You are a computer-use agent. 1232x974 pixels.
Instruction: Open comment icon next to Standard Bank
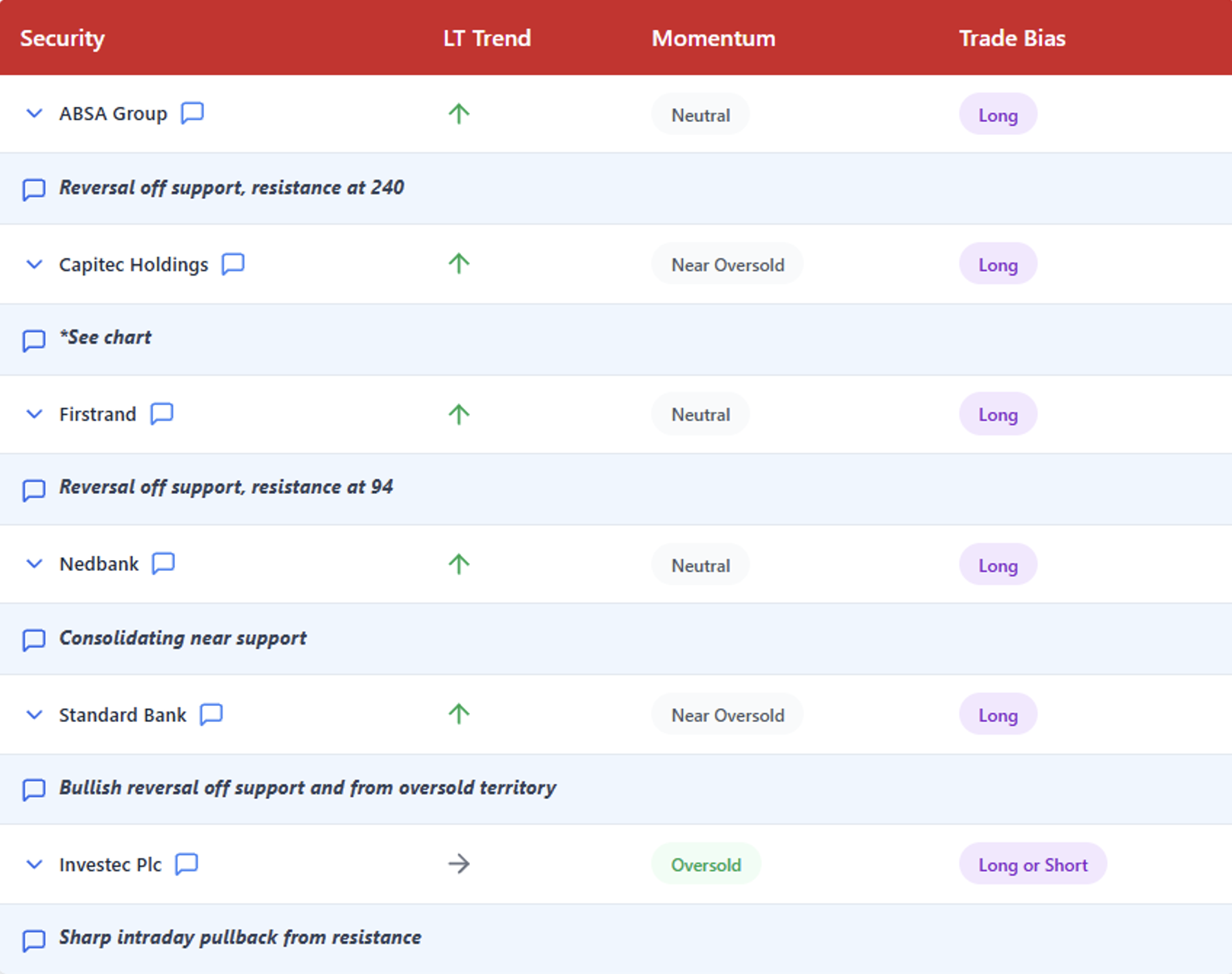(x=212, y=714)
